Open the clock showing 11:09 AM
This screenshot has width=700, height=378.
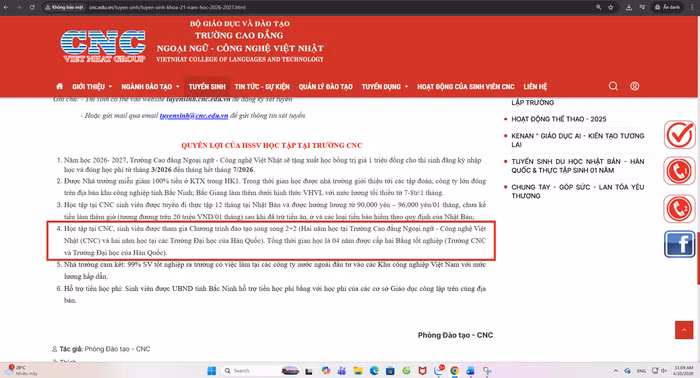click(683, 370)
